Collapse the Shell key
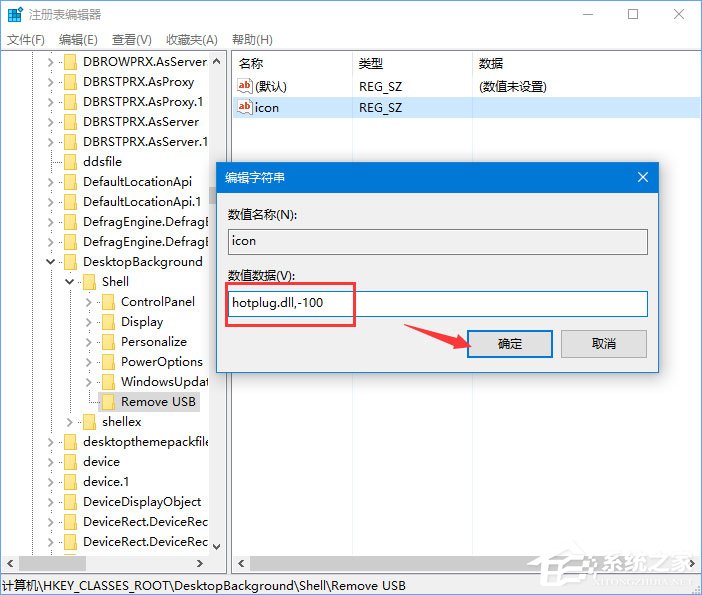This screenshot has width=702, height=595. 69,282
